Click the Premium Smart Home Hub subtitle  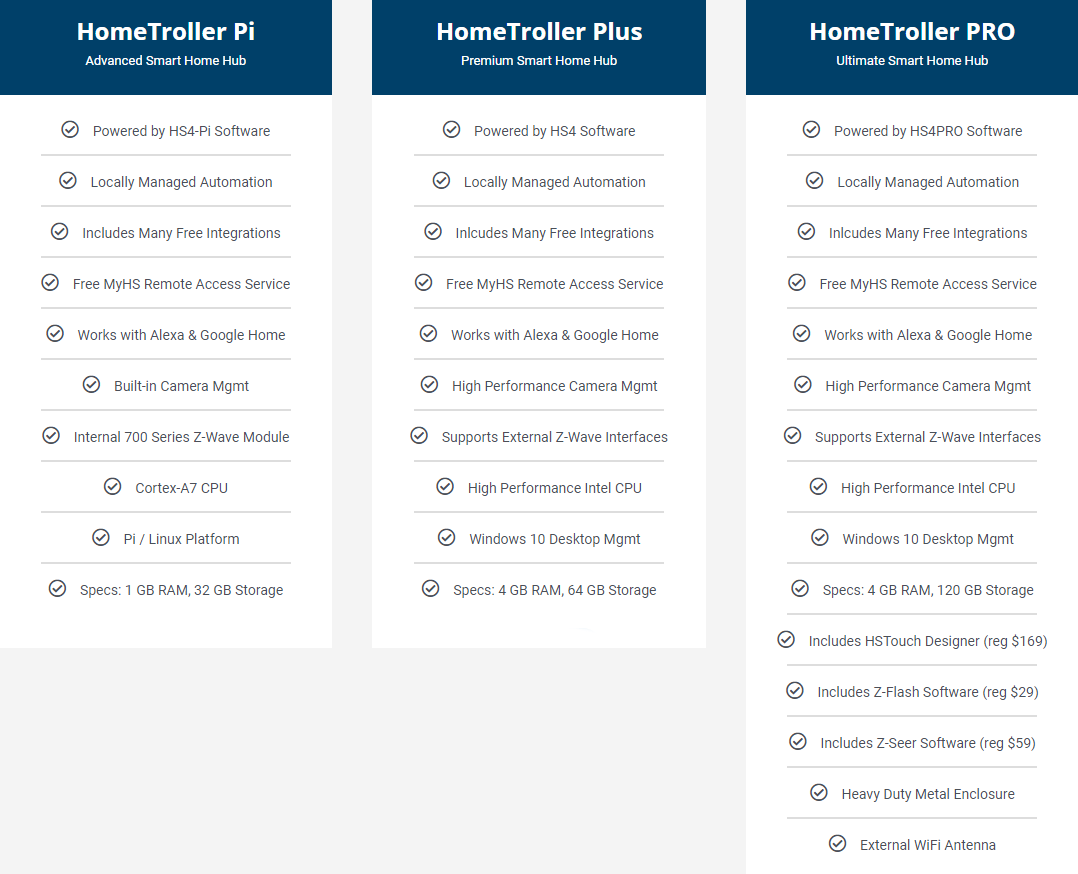pyautogui.click(x=539, y=61)
